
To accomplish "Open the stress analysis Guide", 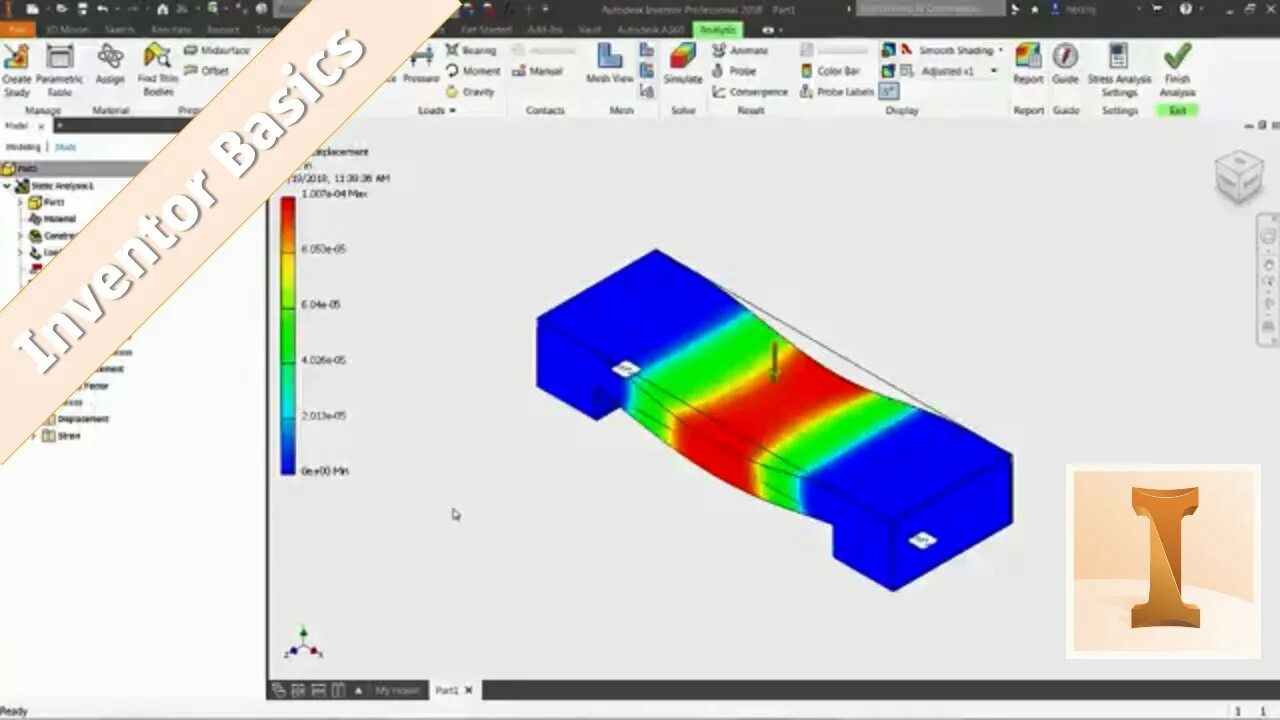I will (1066, 64).
